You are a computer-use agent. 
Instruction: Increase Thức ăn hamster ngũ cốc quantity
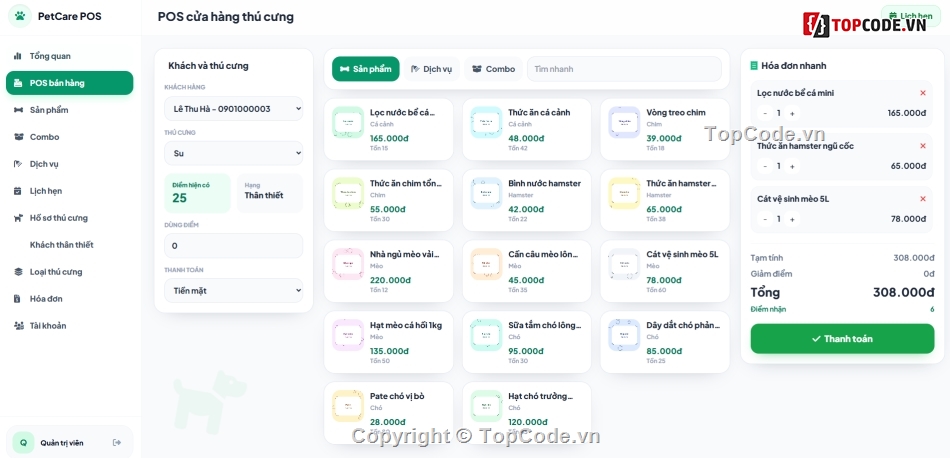(792, 166)
